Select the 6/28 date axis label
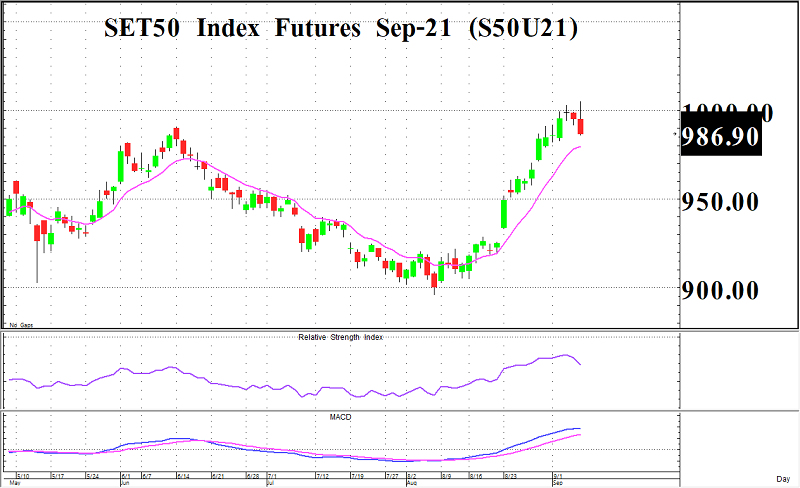The width and height of the screenshot is (800, 488). click(253, 476)
